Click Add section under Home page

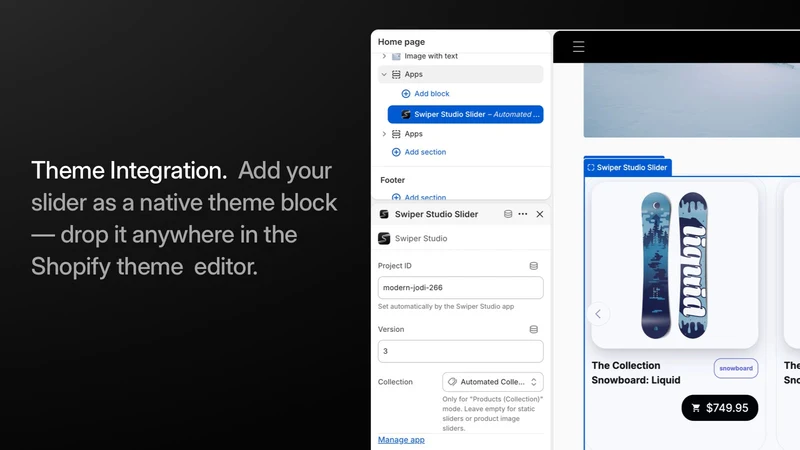pyautogui.click(x=419, y=152)
